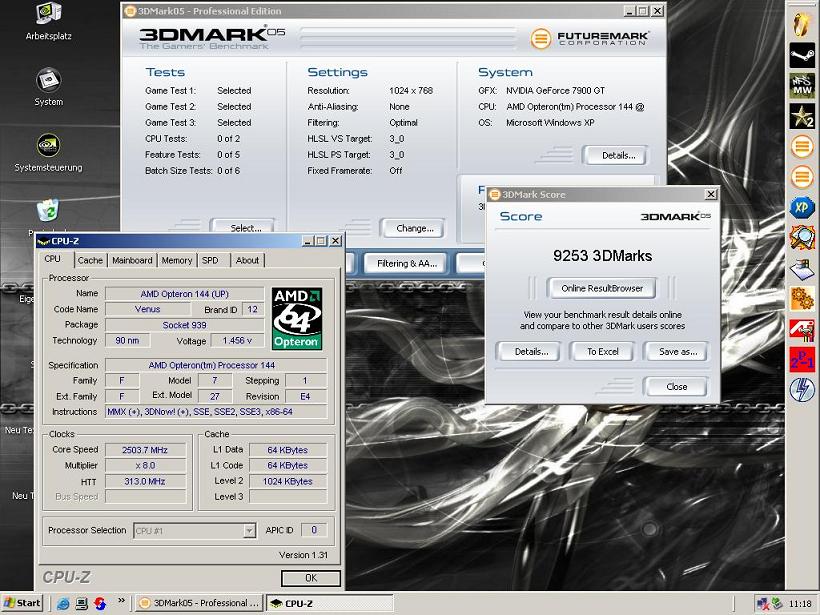Click the network tray icon

[x=763, y=603]
